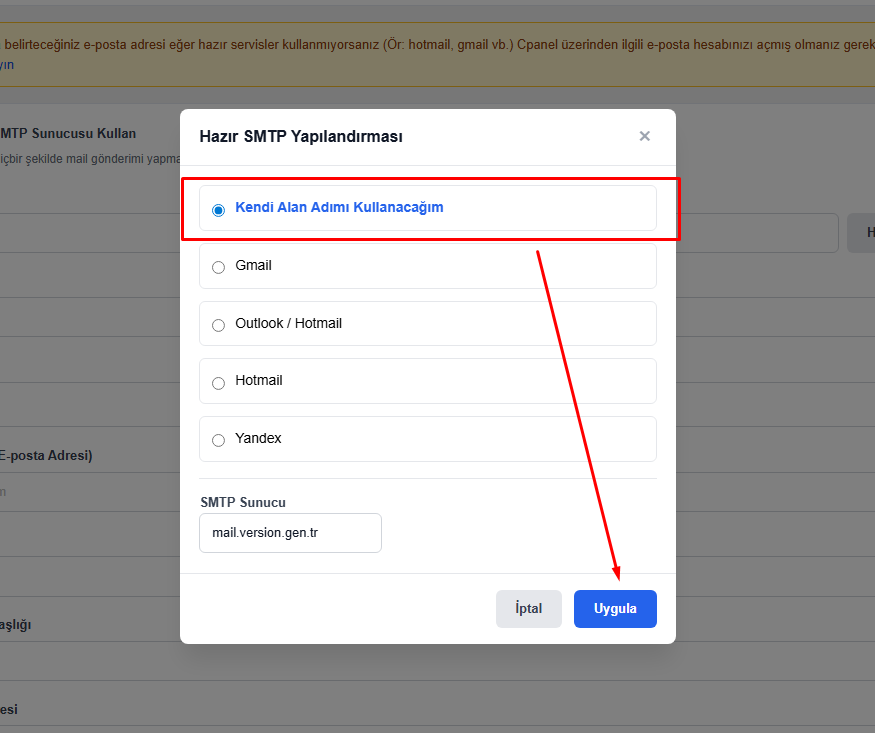This screenshot has width=875, height=733.
Task: Click the Yandex label text
Action: [258, 439]
